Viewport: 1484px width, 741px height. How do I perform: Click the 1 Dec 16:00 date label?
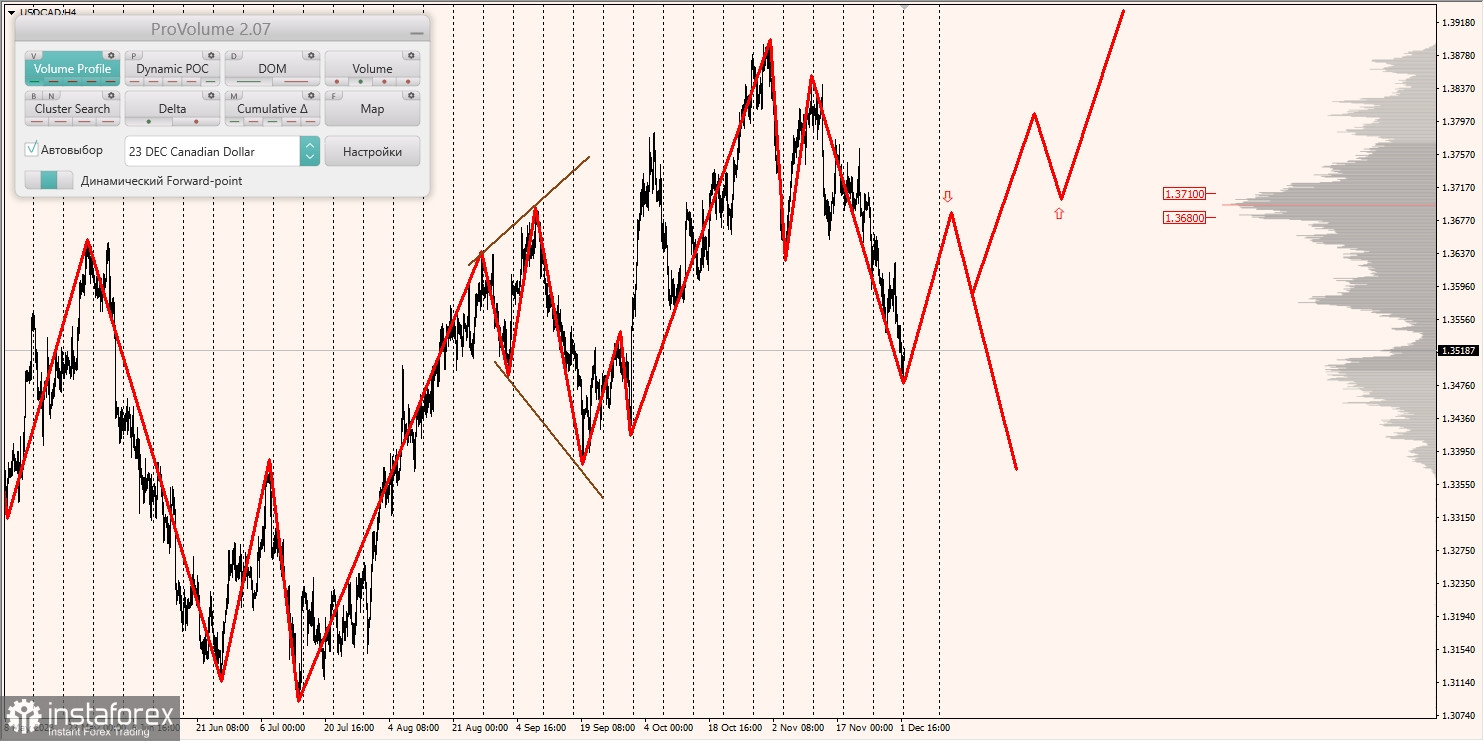(x=925, y=728)
